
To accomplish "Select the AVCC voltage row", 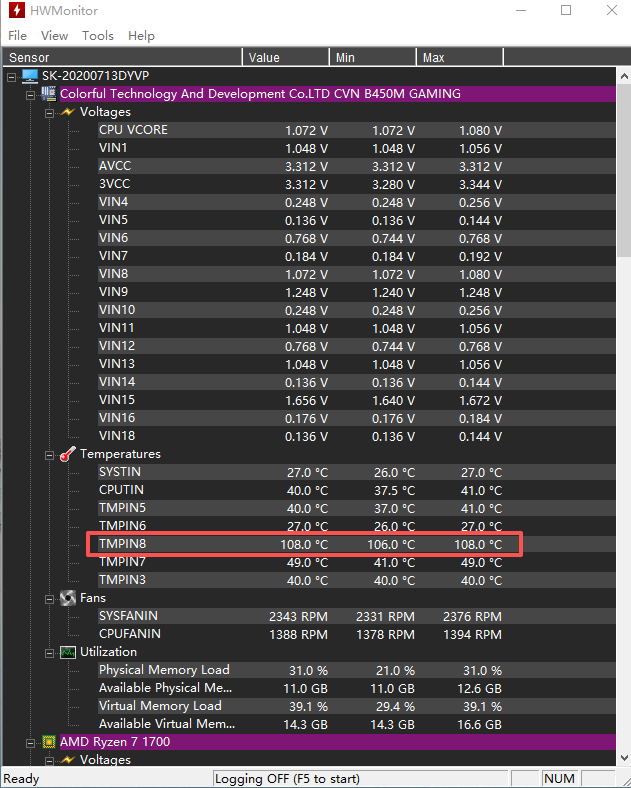I will [357, 166].
